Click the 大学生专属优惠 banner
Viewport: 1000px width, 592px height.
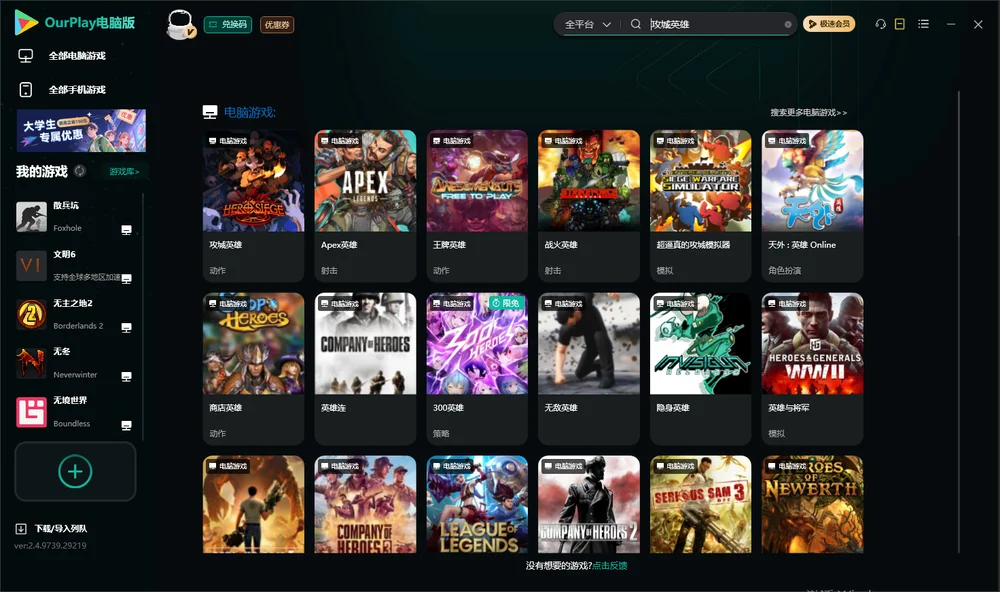click(x=81, y=130)
